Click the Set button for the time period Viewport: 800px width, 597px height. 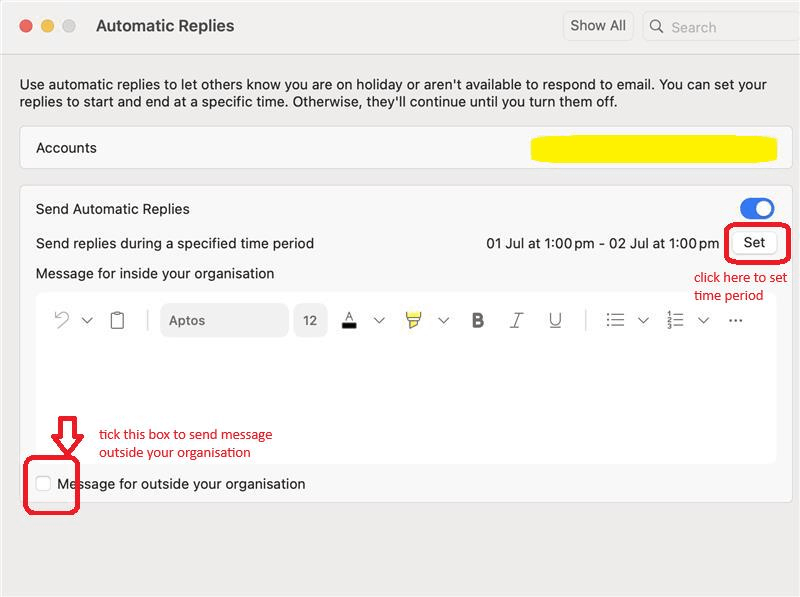755,243
